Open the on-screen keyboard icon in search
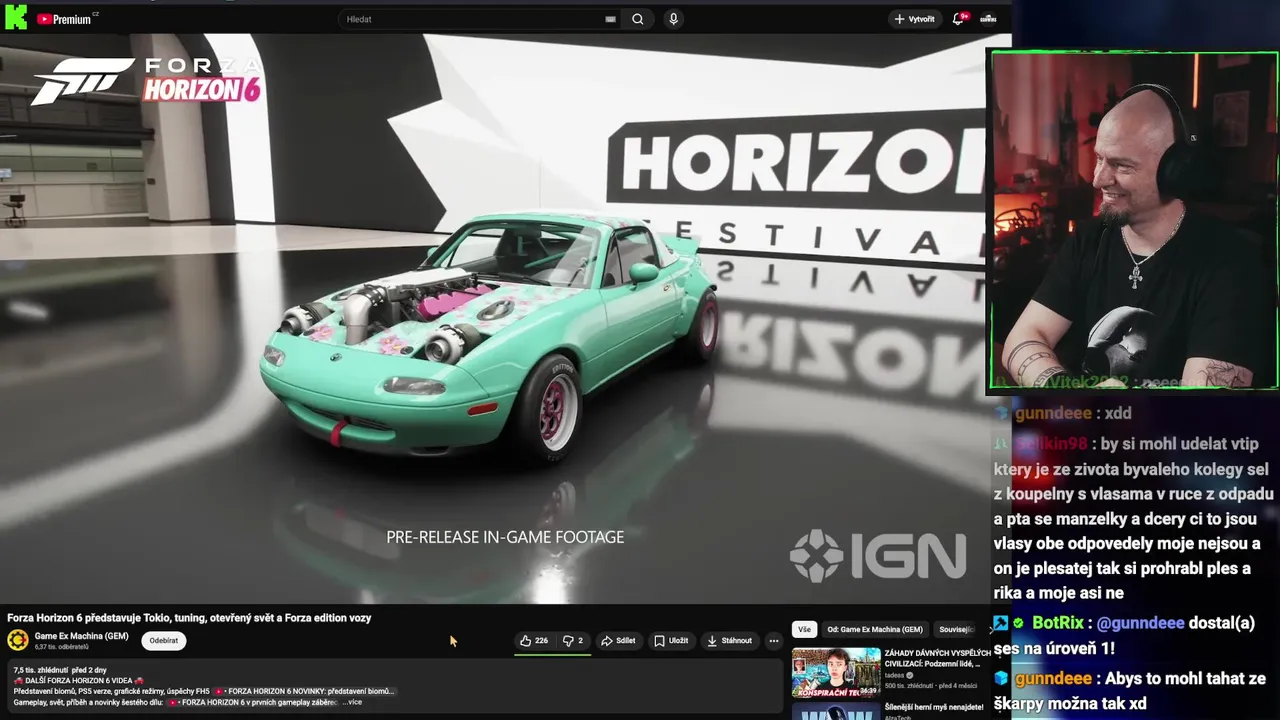The height and width of the screenshot is (720, 1280). 610,19
